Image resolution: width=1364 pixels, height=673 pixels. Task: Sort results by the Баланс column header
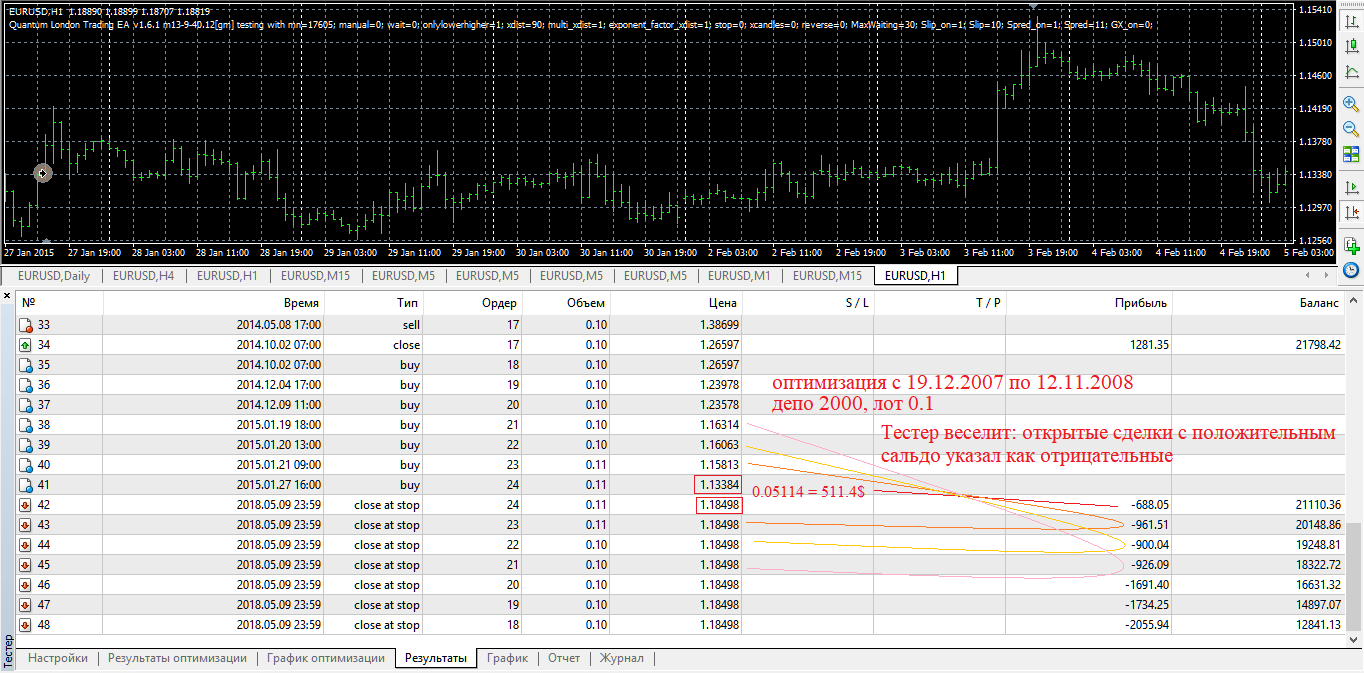(1259, 302)
